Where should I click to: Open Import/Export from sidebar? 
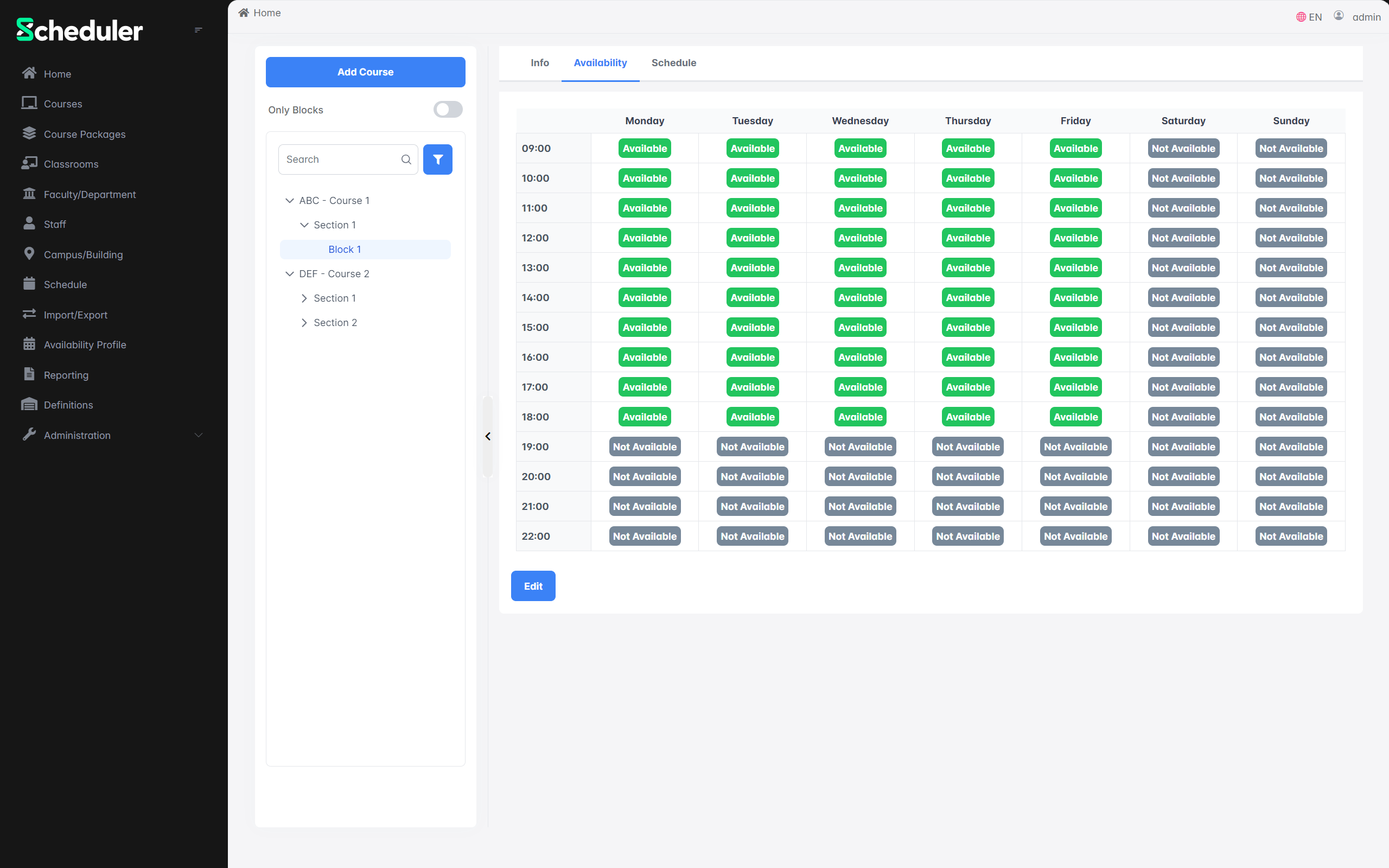click(x=75, y=315)
